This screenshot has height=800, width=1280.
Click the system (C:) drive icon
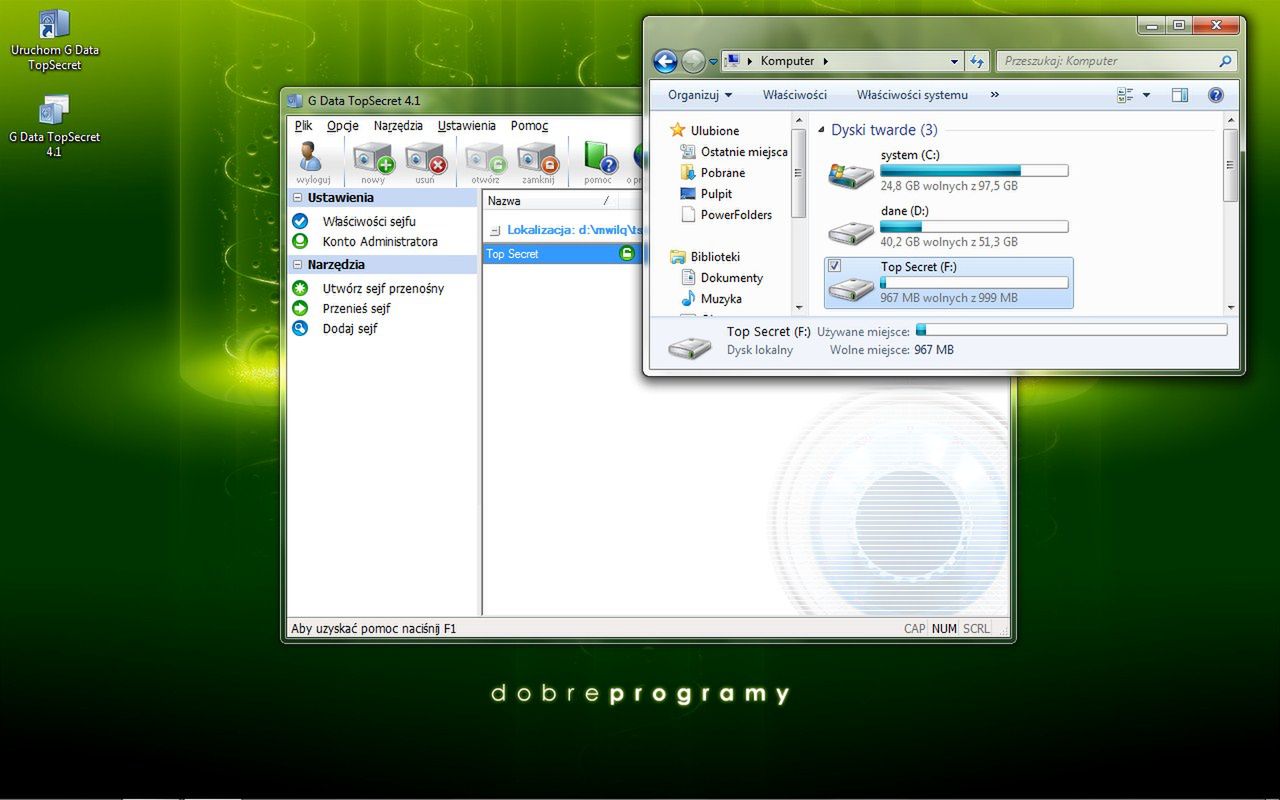point(851,175)
